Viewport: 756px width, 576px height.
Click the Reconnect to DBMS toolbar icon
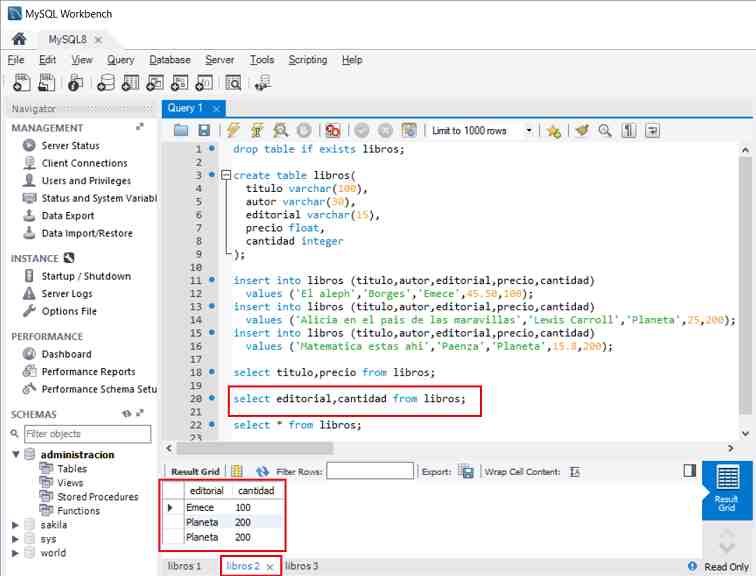[262, 84]
